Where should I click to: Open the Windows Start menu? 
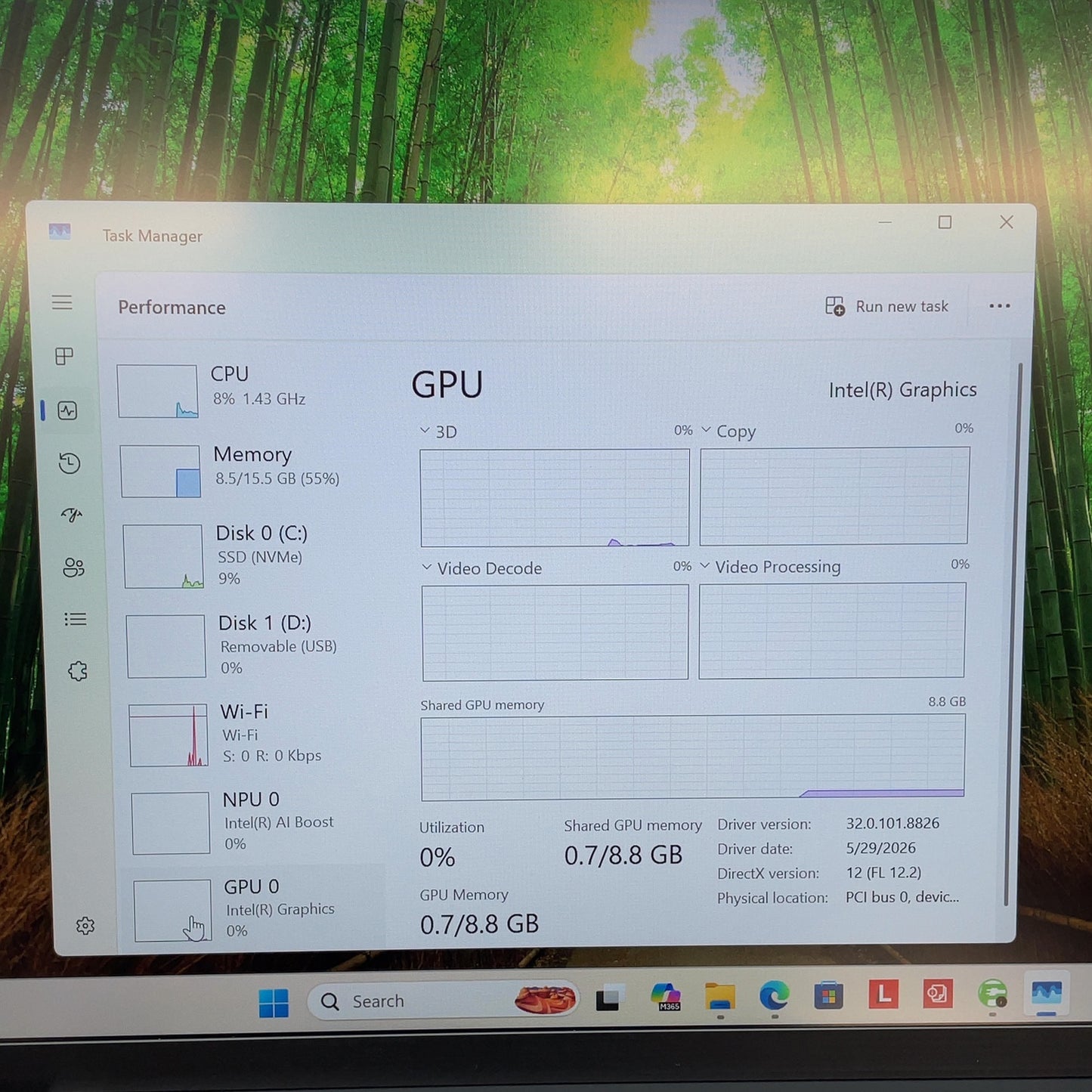point(273,1003)
